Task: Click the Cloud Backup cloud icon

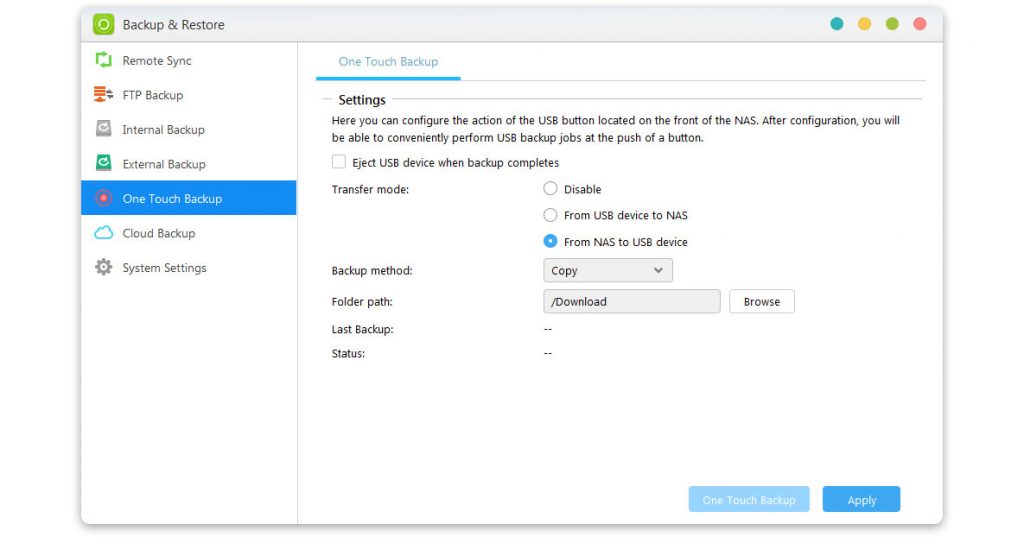Action: click(x=103, y=233)
